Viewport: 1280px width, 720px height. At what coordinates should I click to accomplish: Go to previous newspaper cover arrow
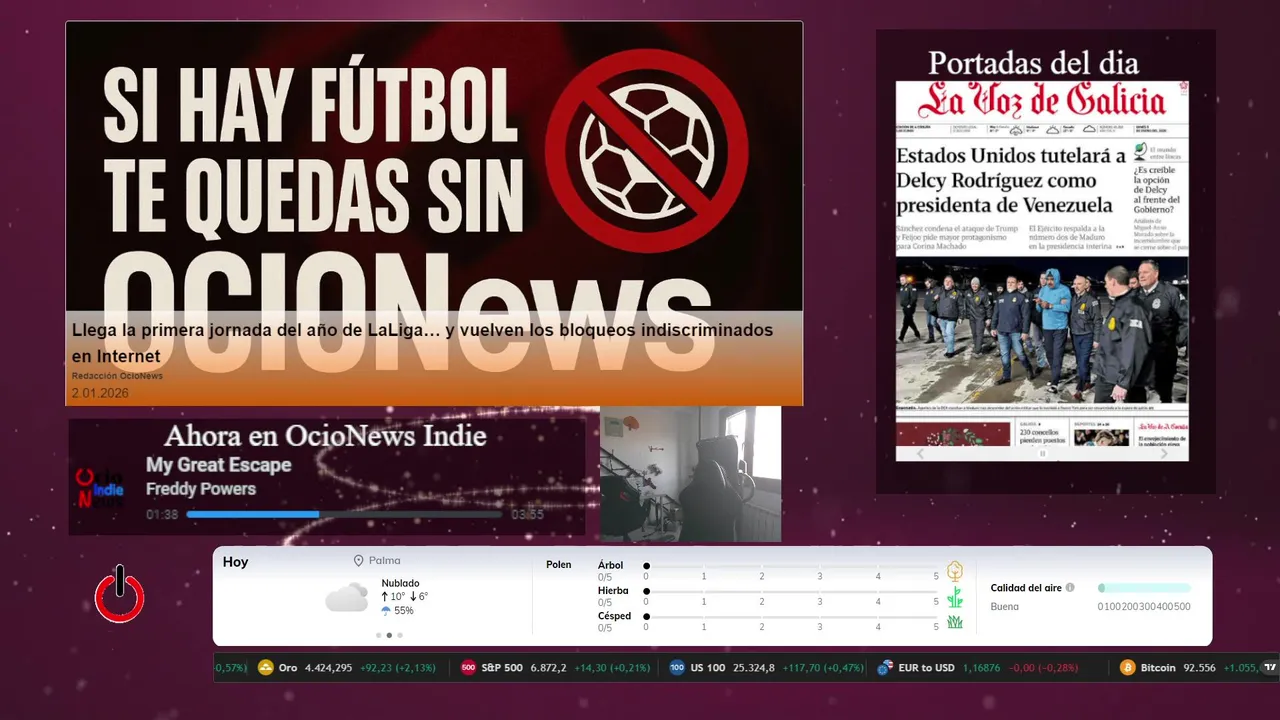[x=921, y=454]
